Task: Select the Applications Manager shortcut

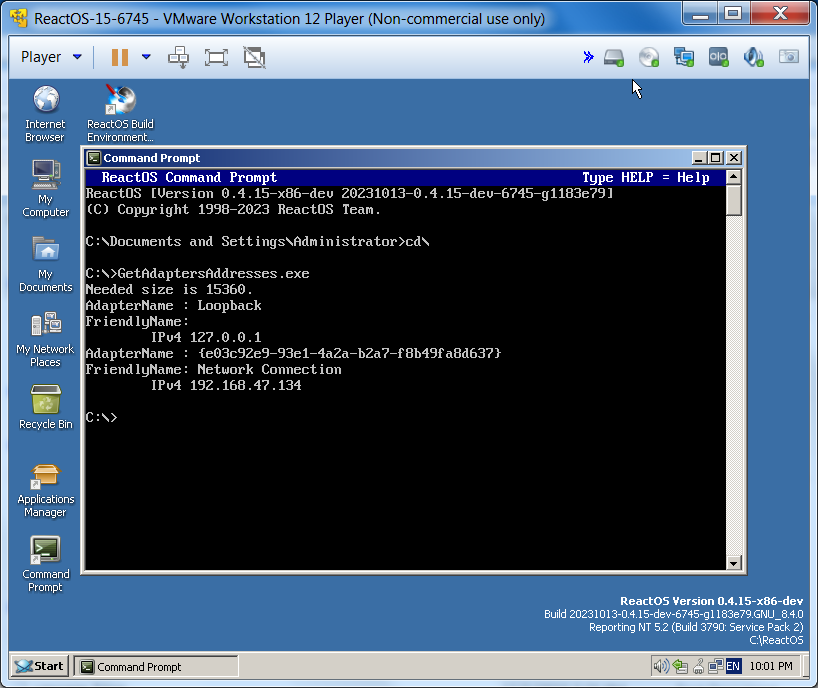Action: 45,490
